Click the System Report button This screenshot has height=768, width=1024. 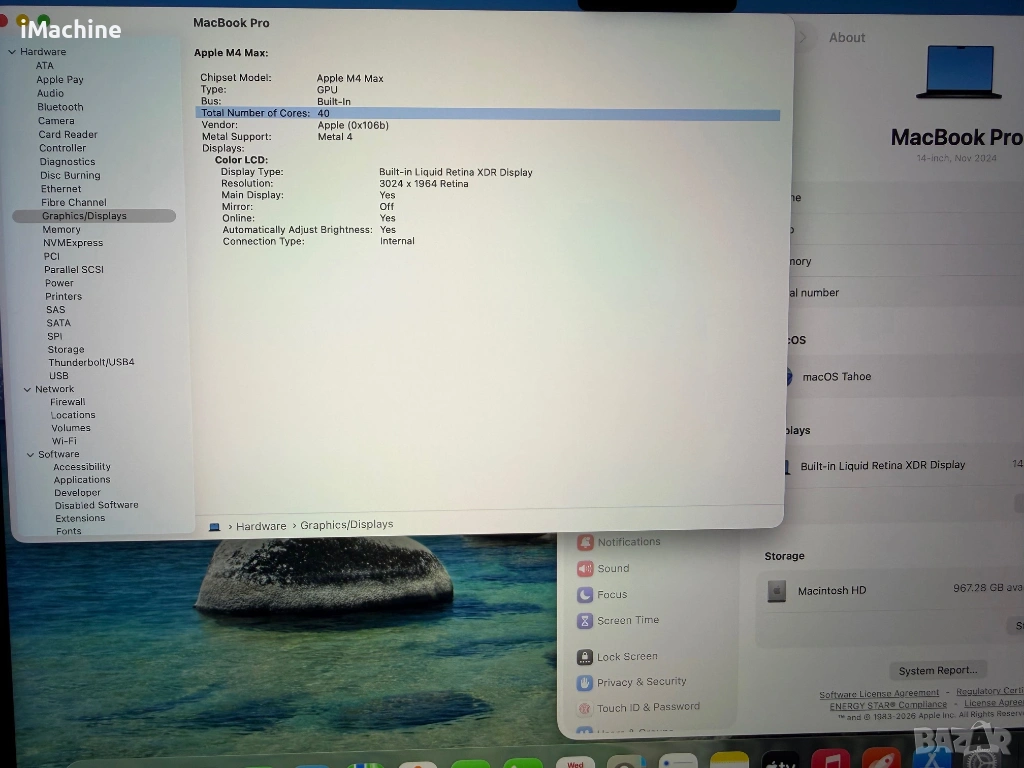tap(937, 671)
